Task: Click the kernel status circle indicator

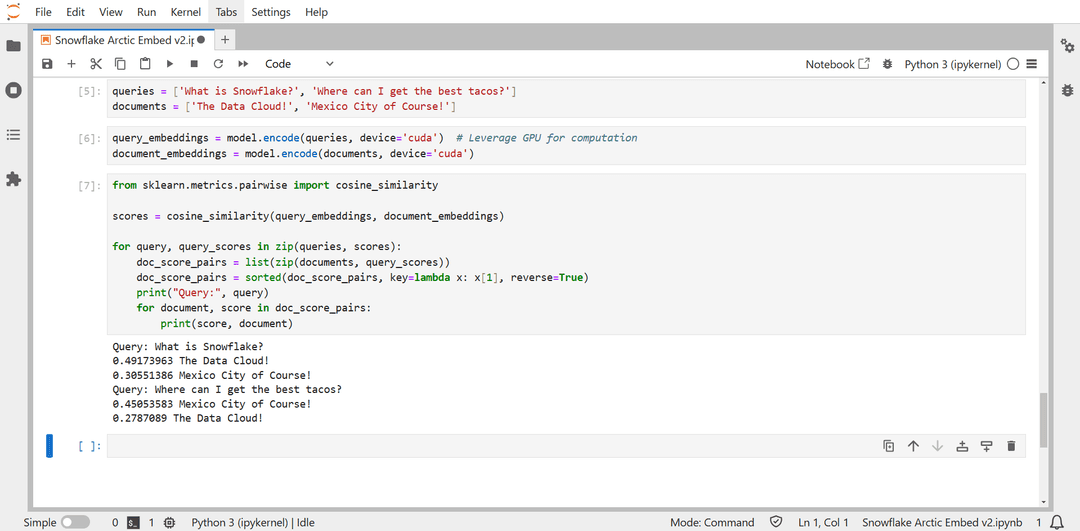Action: click(1012, 63)
